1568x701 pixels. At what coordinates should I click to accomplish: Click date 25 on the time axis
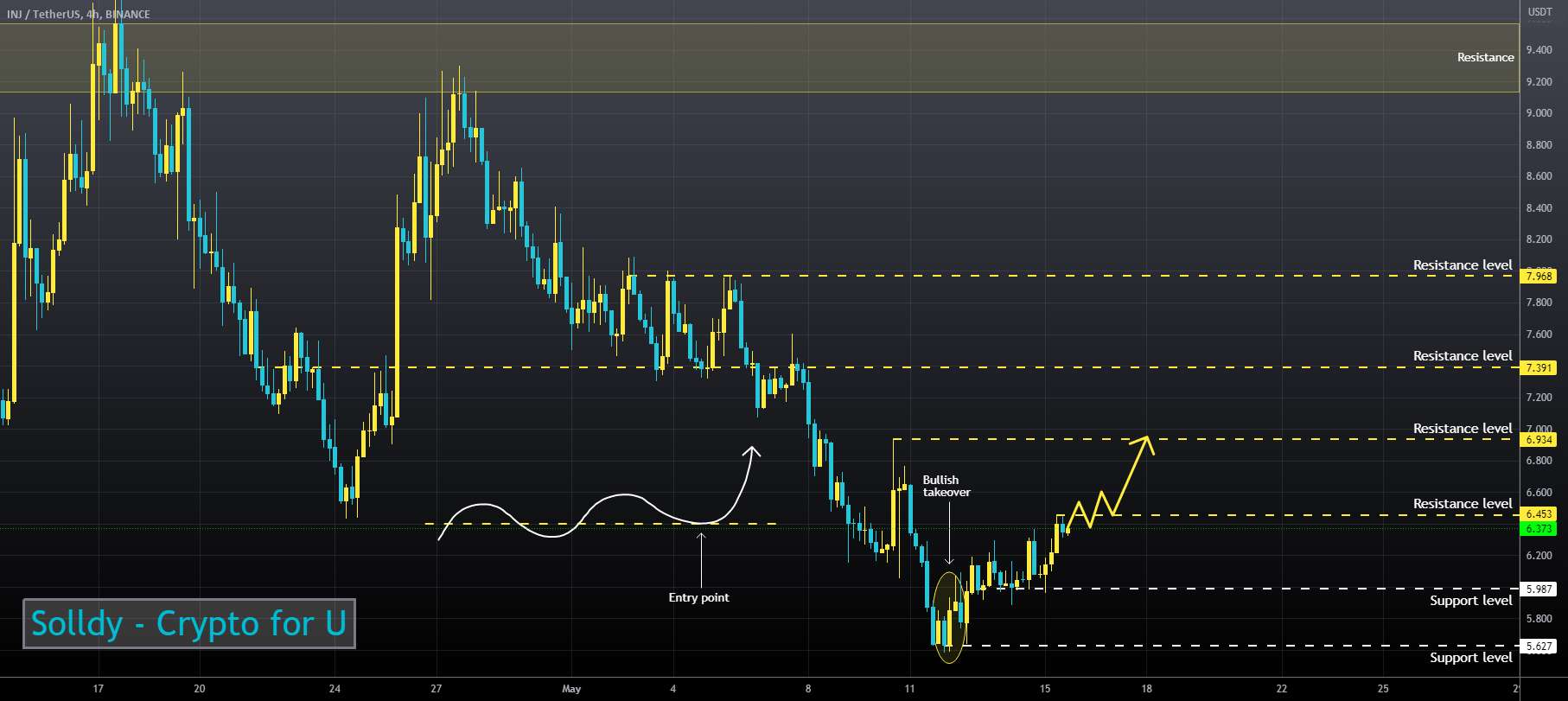(1383, 689)
